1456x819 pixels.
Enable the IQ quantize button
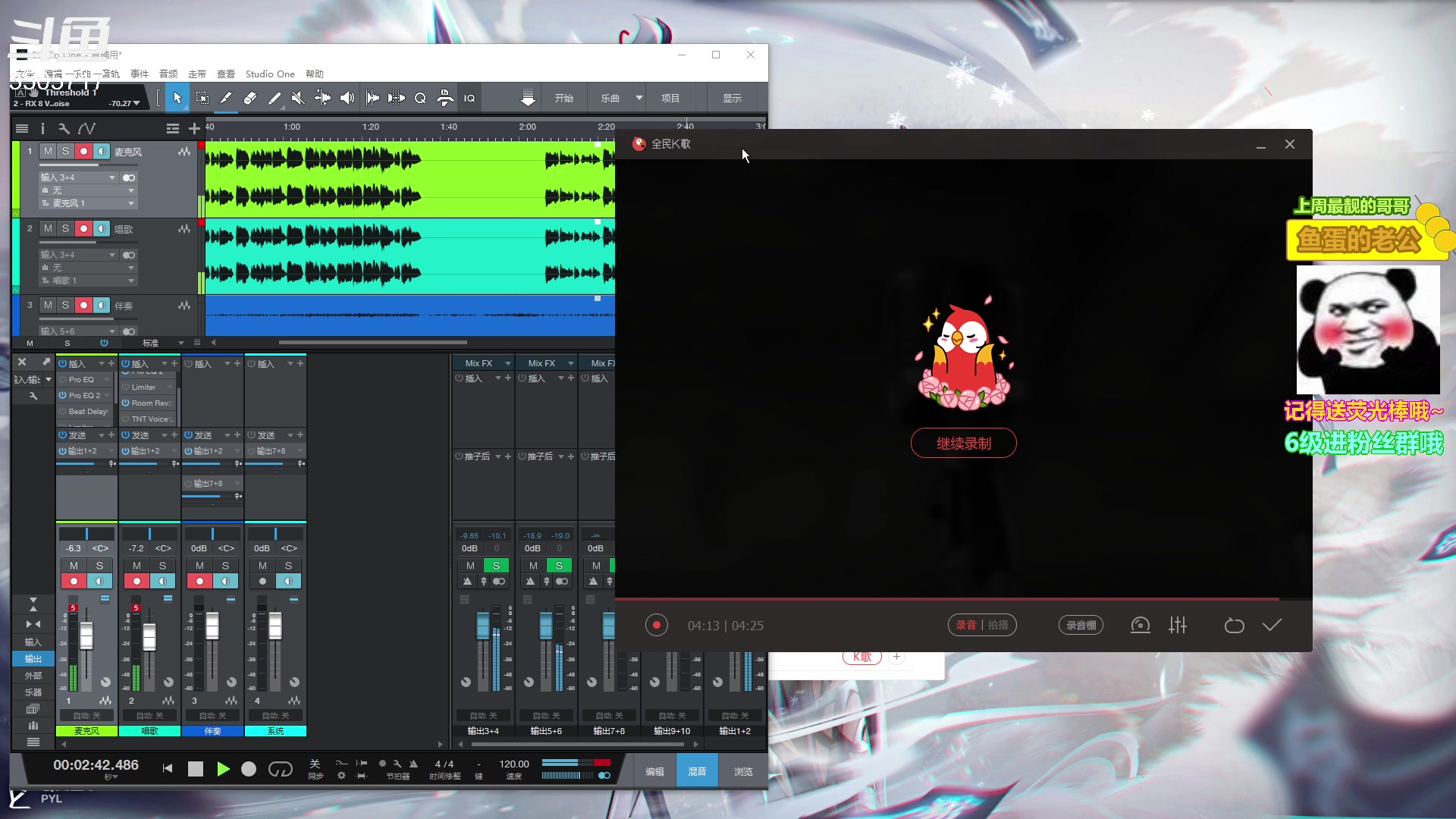pos(469,97)
